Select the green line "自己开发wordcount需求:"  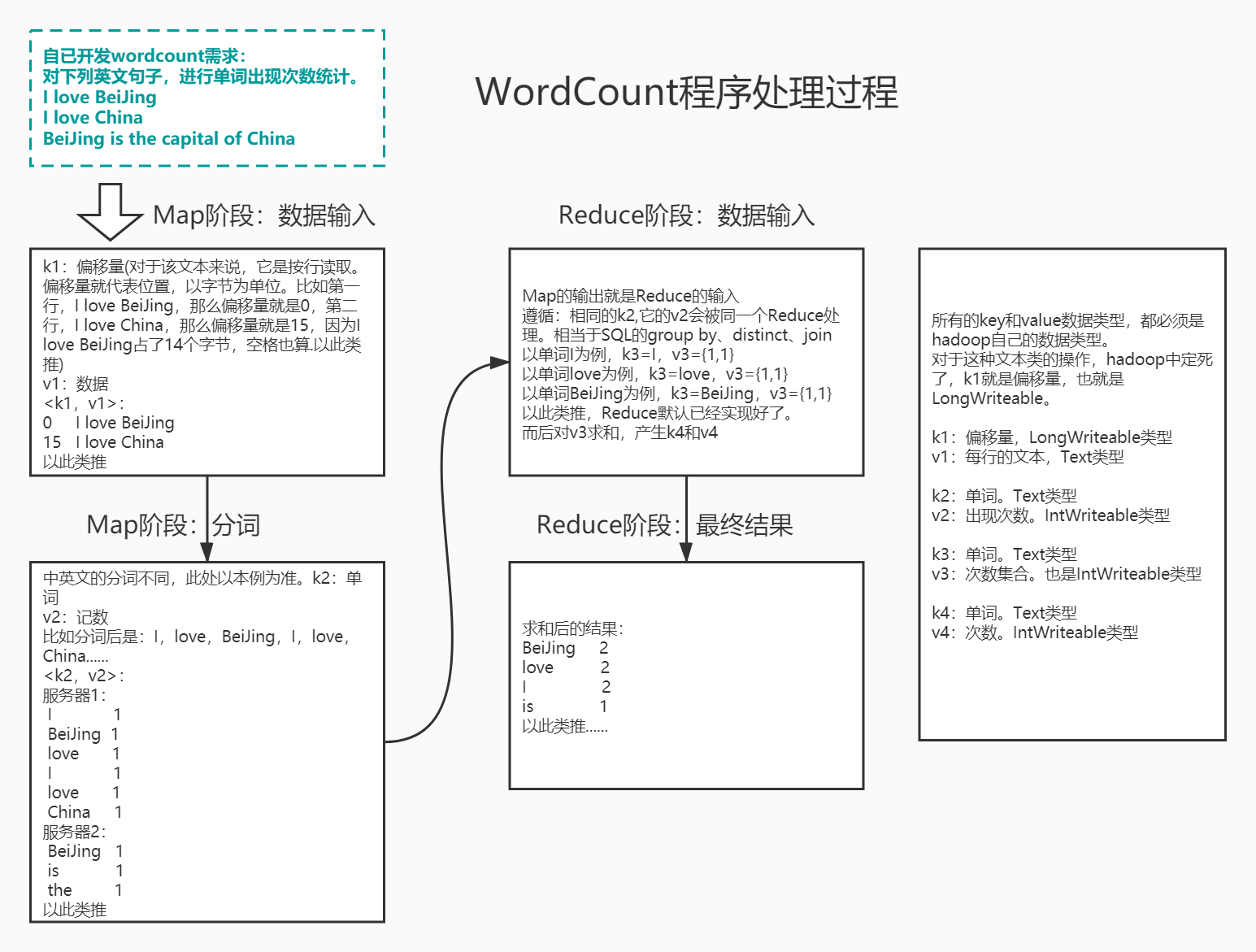144,56
